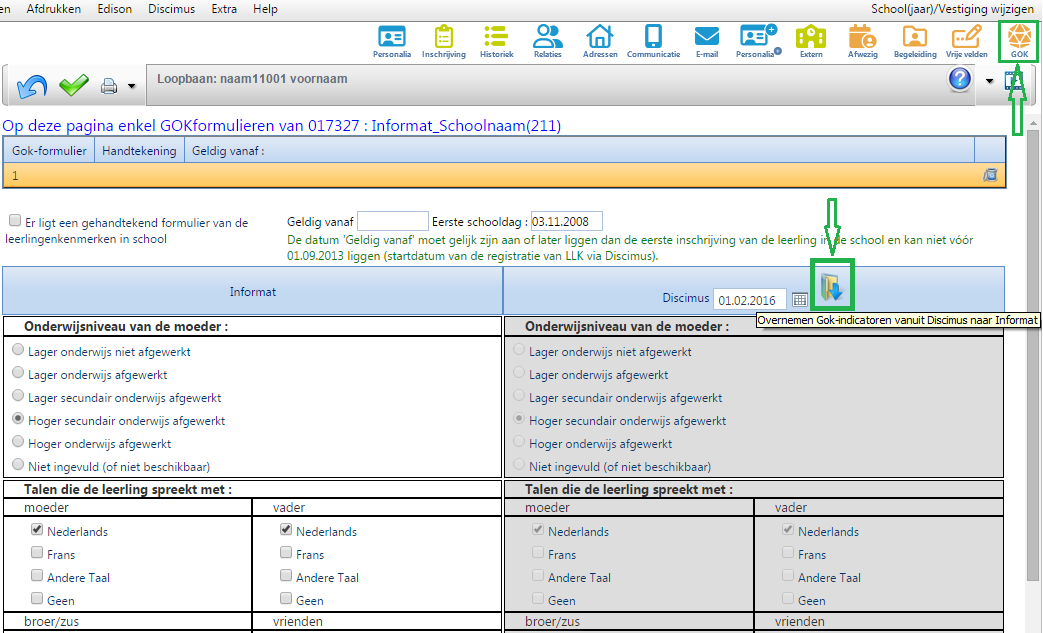Select the GOK icon
This screenshot has width=1043, height=633.
pyautogui.click(x=1019, y=41)
